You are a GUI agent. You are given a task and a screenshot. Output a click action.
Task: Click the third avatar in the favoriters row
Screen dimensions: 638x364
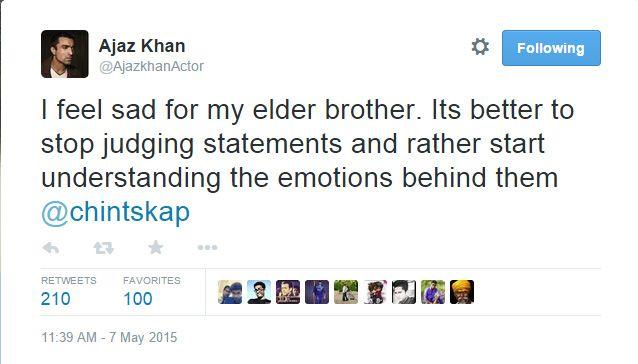click(288, 292)
